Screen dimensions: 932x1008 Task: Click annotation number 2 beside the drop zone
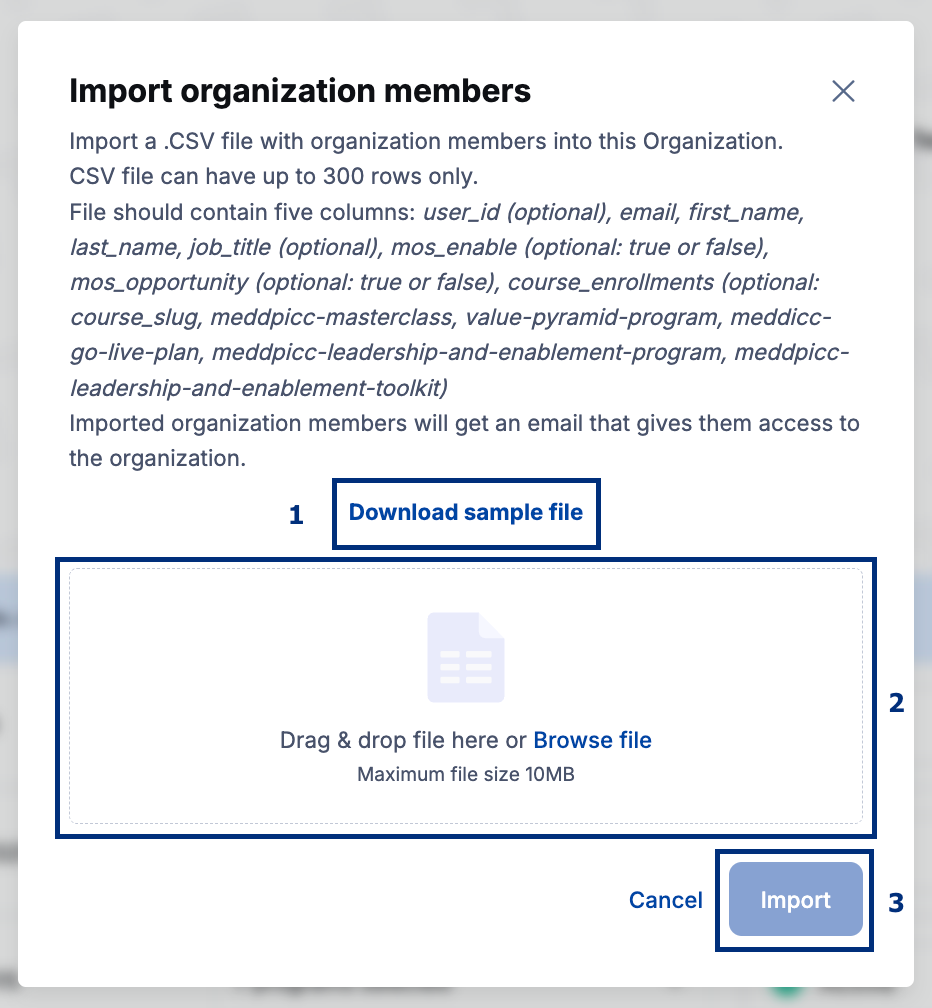coord(896,703)
